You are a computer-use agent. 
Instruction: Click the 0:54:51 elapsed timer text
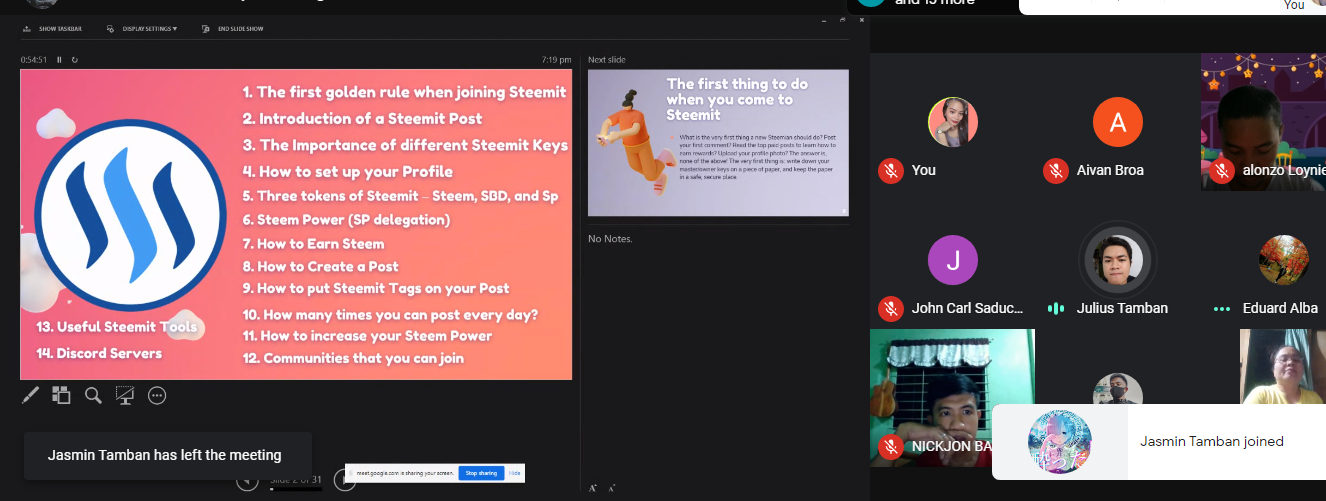pos(34,60)
